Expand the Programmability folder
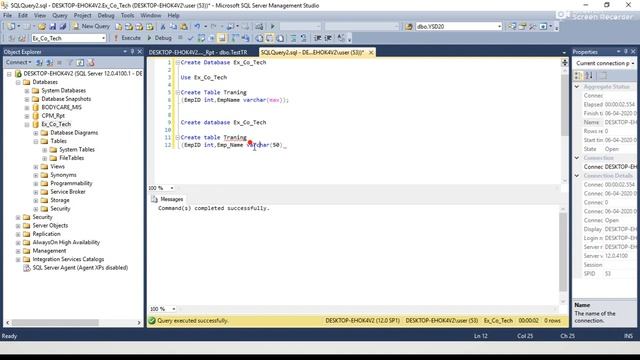The image size is (640, 360). coord(36,183)
